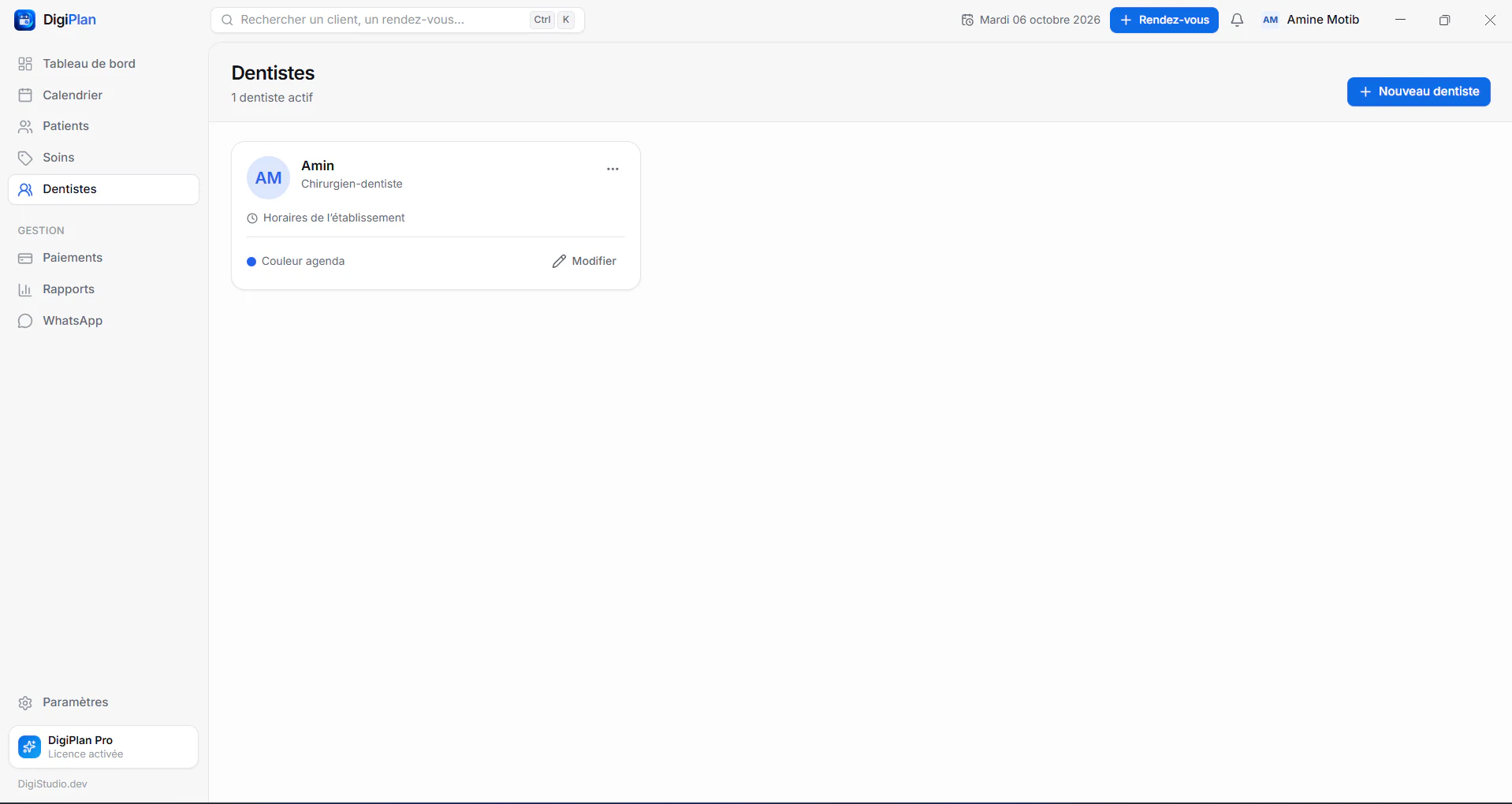Open Paramètres gear icon

(x=25, y=702)
